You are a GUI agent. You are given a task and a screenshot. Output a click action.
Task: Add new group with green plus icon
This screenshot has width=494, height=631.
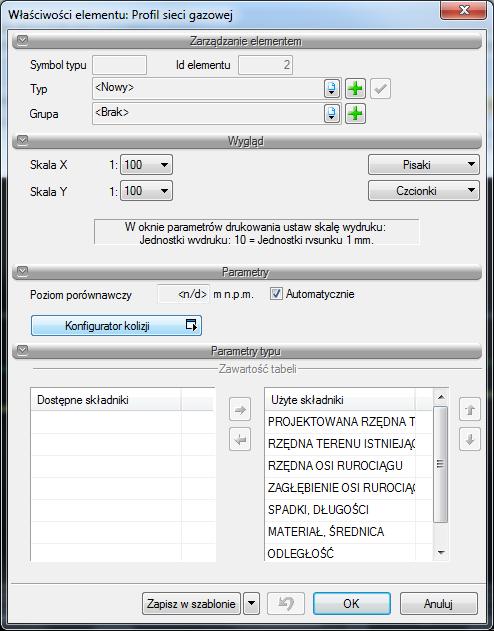[x=355, y=113]
